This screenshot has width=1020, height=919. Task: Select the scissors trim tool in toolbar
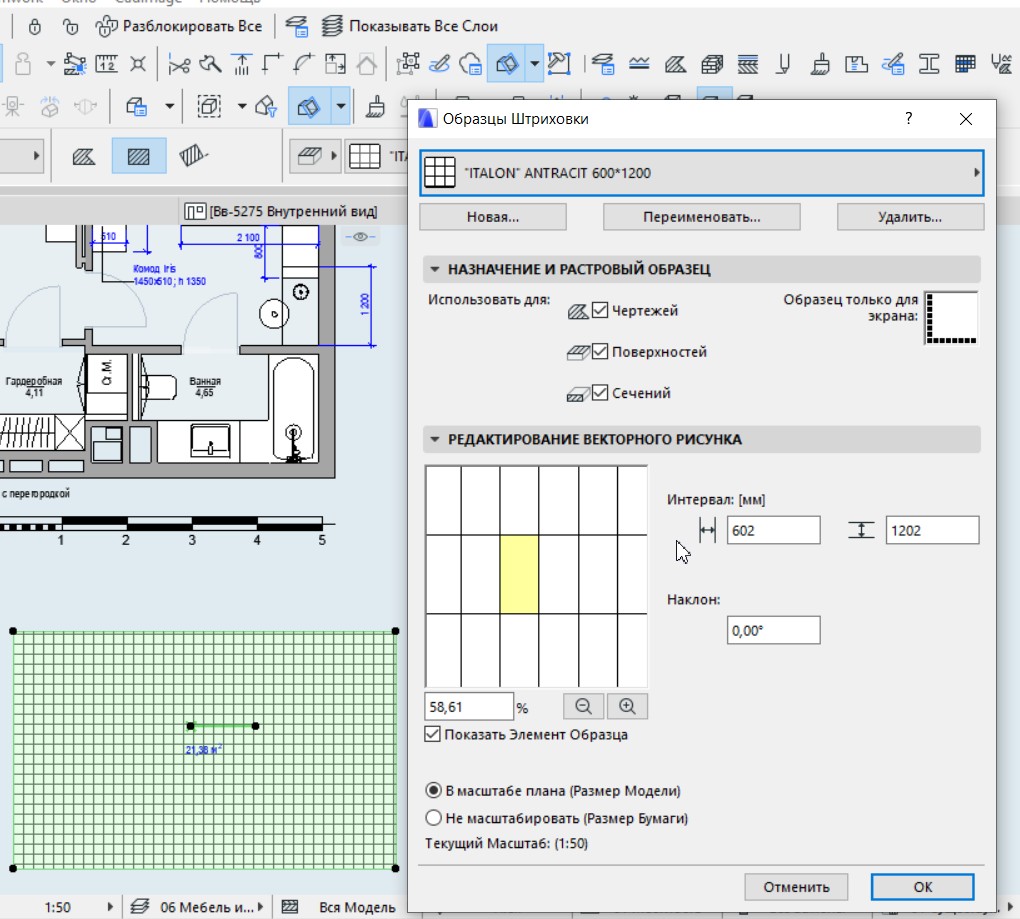pyautogui.click(x=179, y=65)
